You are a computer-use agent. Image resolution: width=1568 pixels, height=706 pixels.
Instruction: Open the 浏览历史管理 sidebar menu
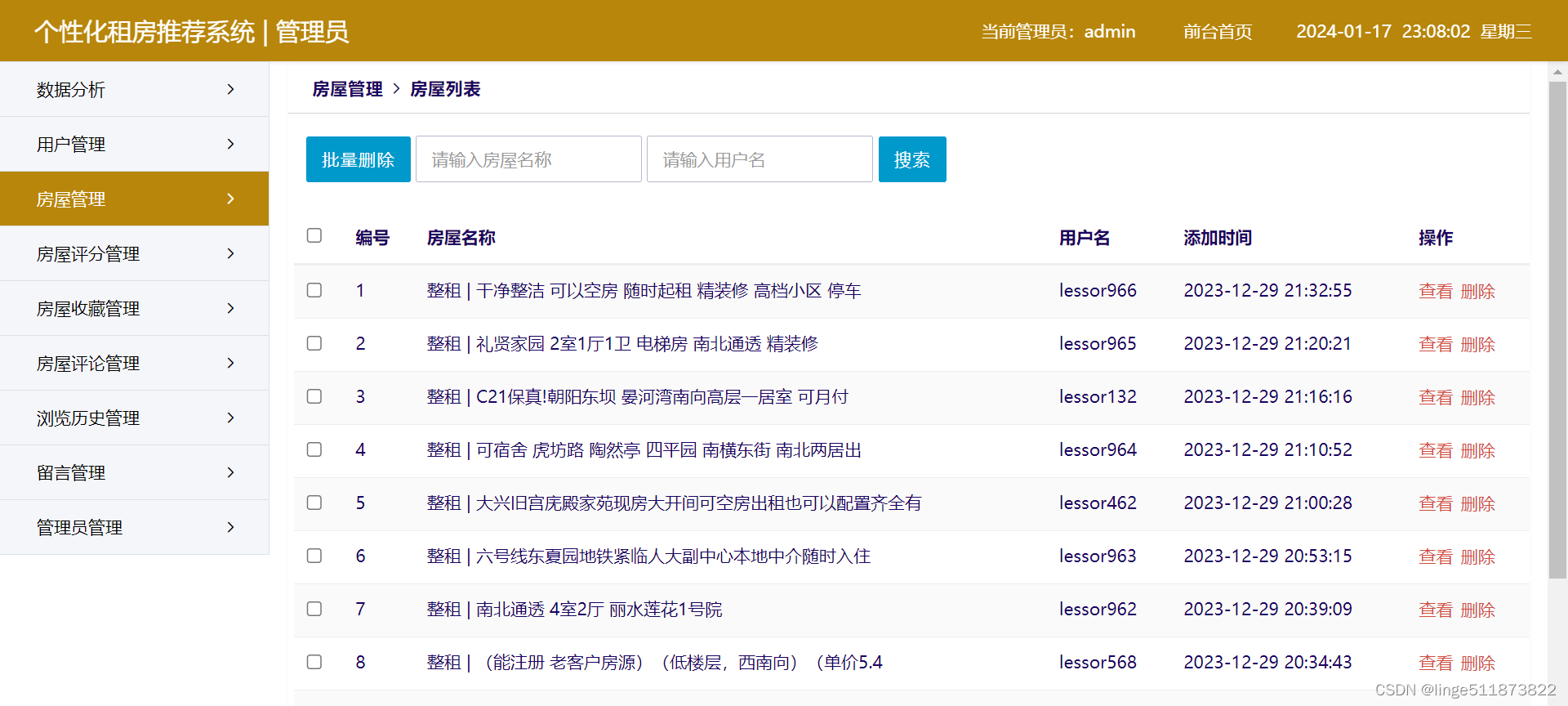pyautogui.click(x=134, y=418)
